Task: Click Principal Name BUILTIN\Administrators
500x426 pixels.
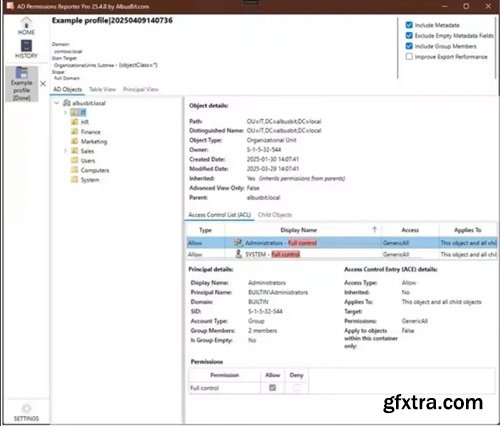Action: 278,292
